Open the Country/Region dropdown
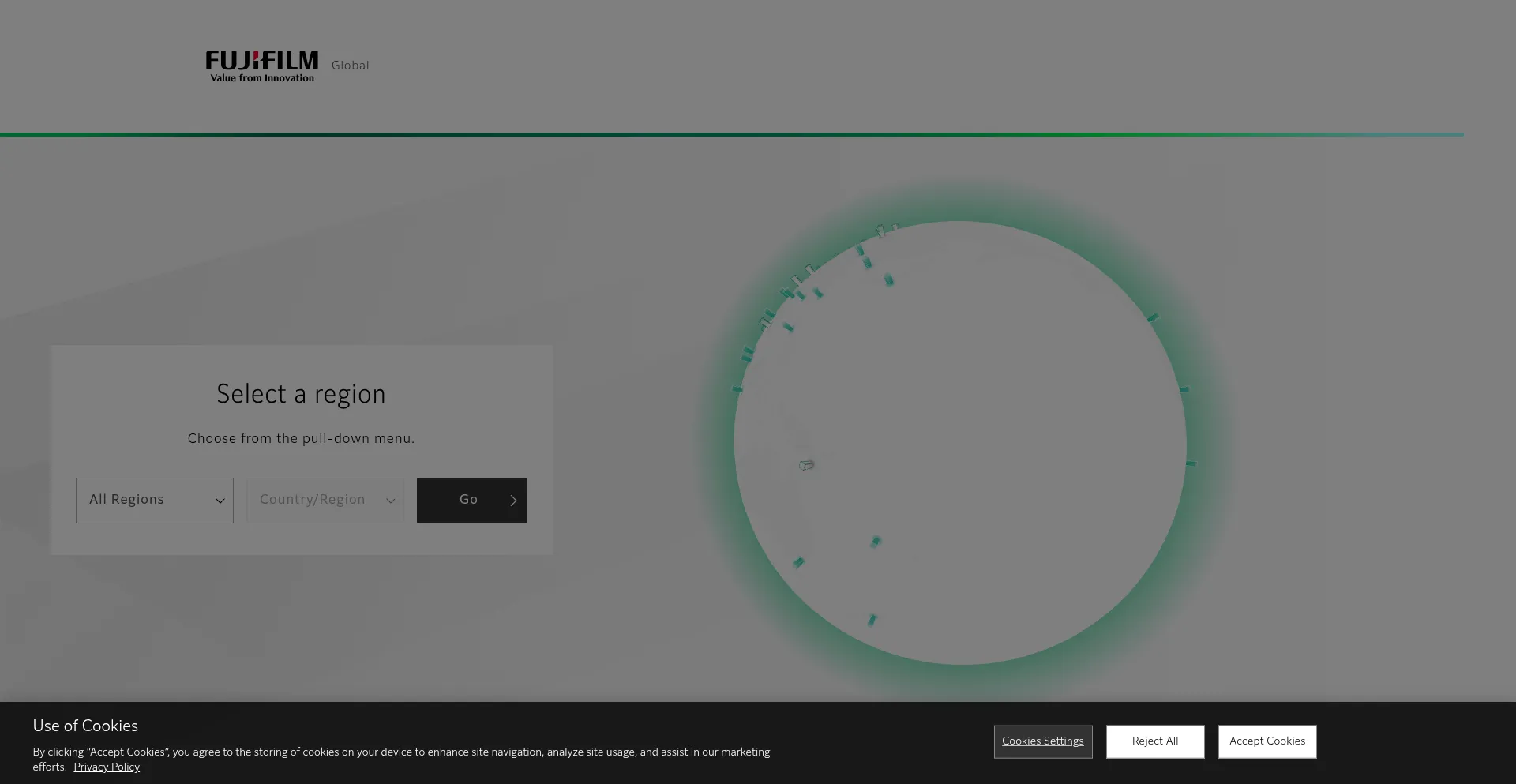 point(325,500)
